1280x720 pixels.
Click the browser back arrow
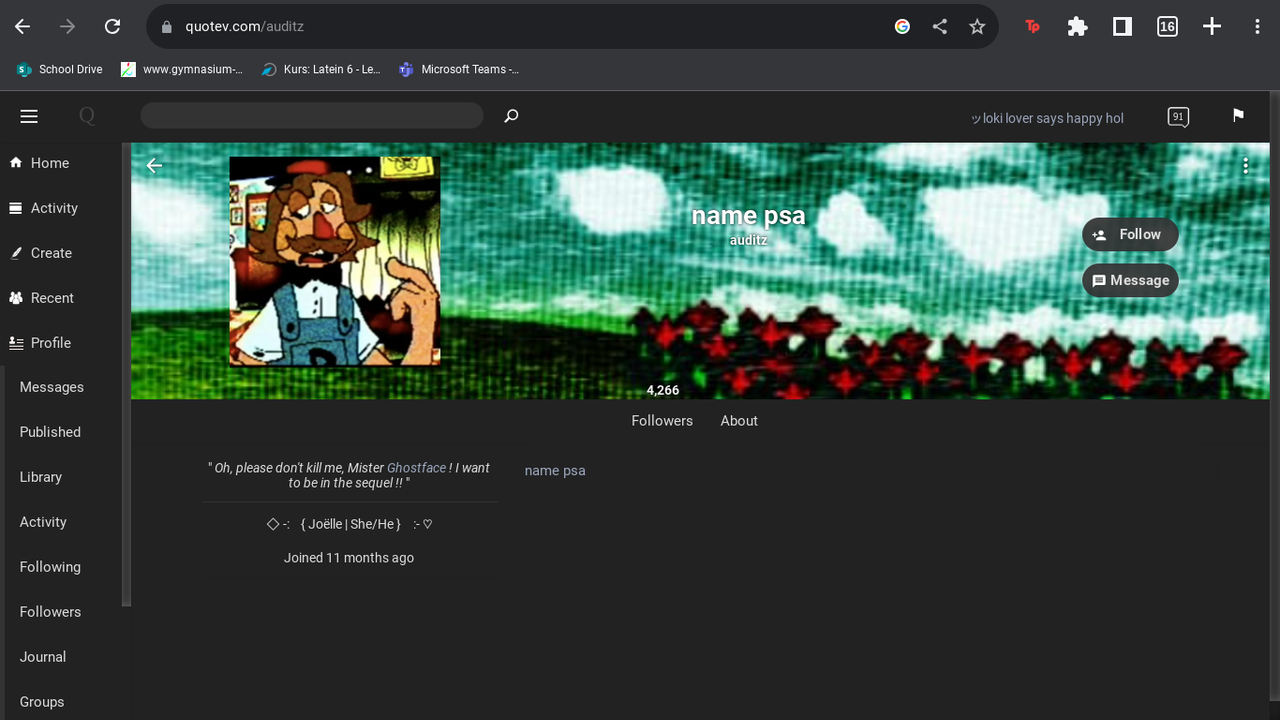[x=22, y=27]
